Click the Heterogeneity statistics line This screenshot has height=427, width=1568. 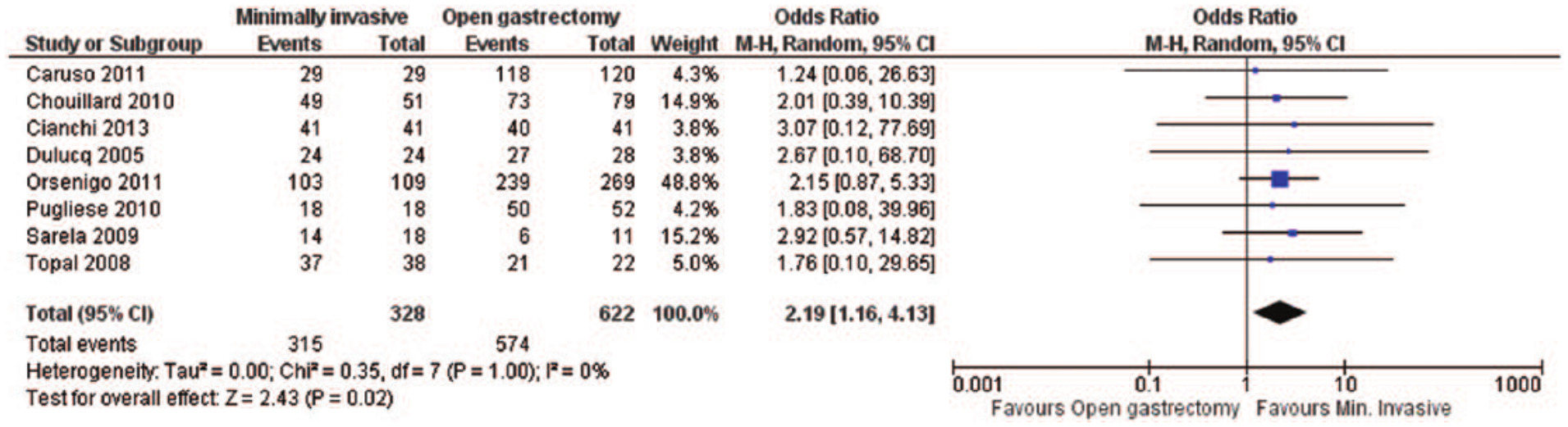coord(318,371)
